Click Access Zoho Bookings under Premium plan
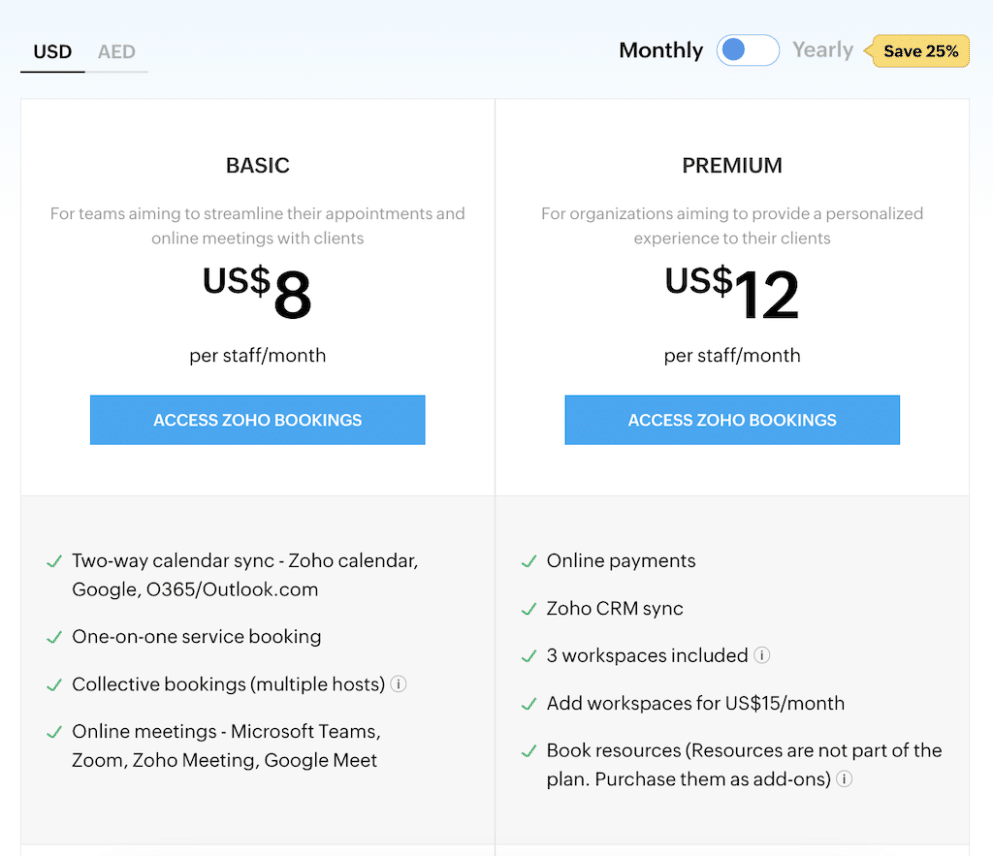Image resolution: width=993 pixels, height=856 pixels. [731, 420]
